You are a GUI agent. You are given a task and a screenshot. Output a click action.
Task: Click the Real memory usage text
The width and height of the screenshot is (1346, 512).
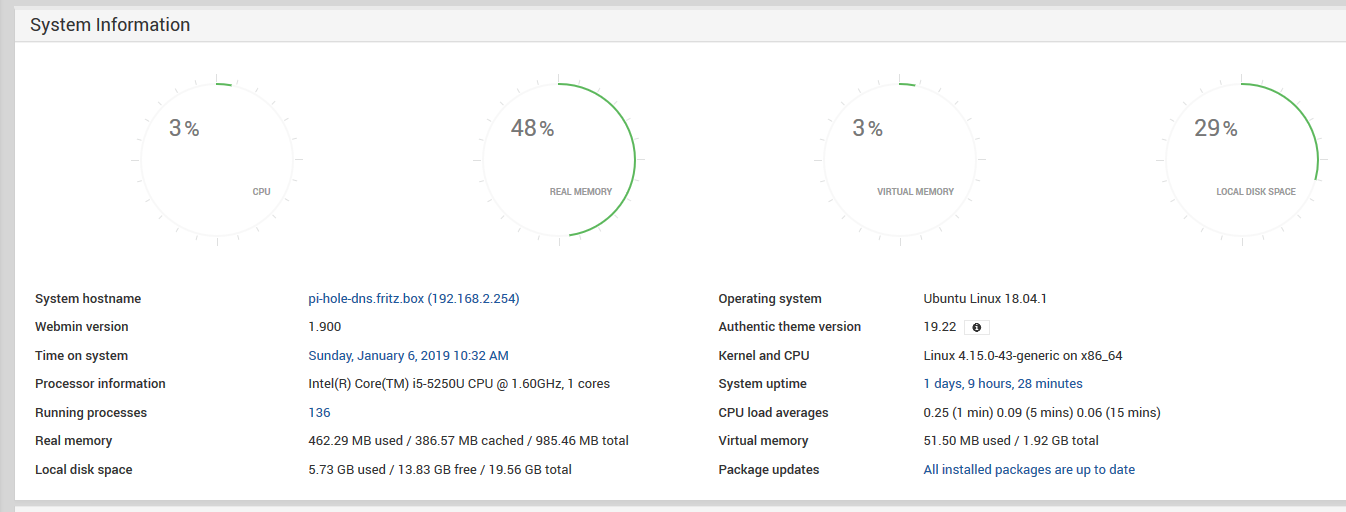point(468,441)
